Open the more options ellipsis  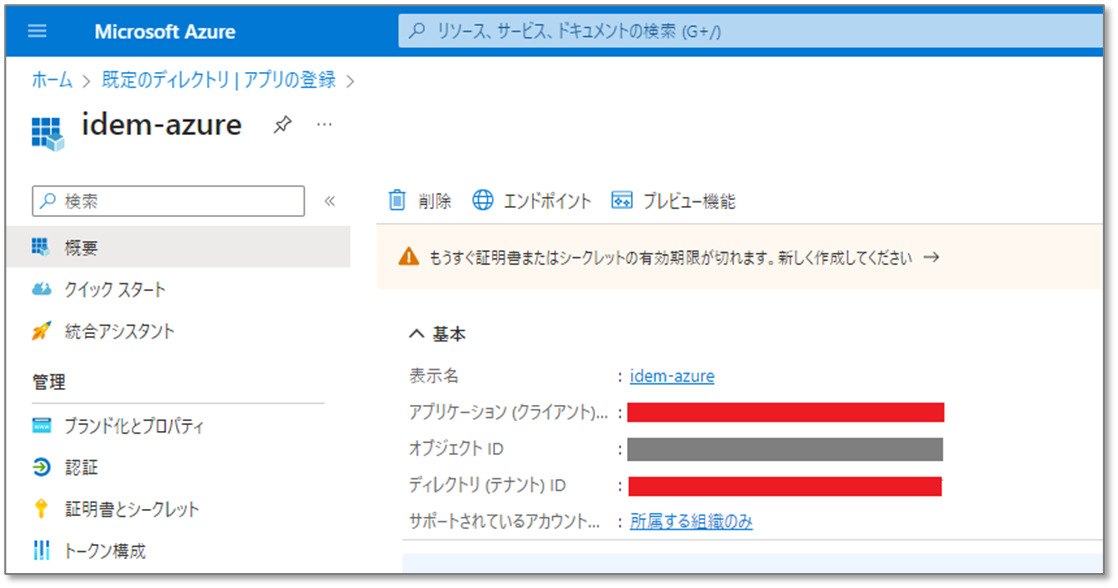tap(324, 125)
